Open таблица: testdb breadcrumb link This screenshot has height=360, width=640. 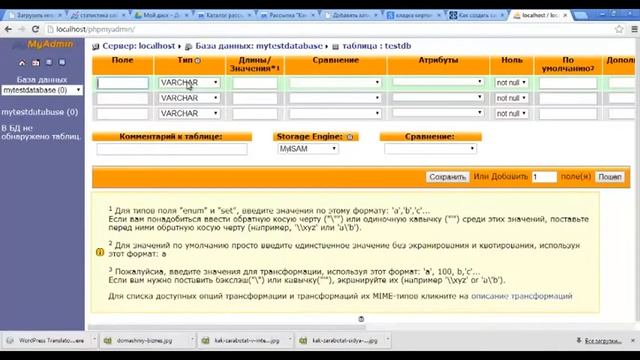point(376,46)
